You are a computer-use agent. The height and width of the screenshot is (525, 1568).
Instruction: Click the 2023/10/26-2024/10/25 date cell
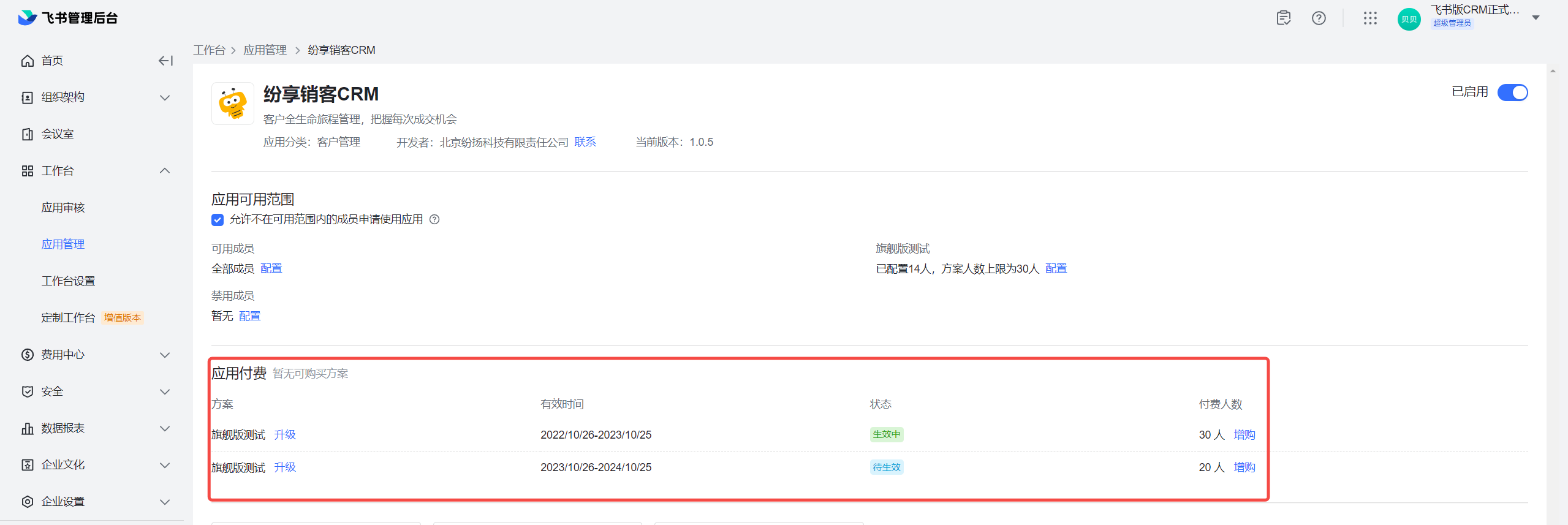pyautogui.click(x=596, y=467)
